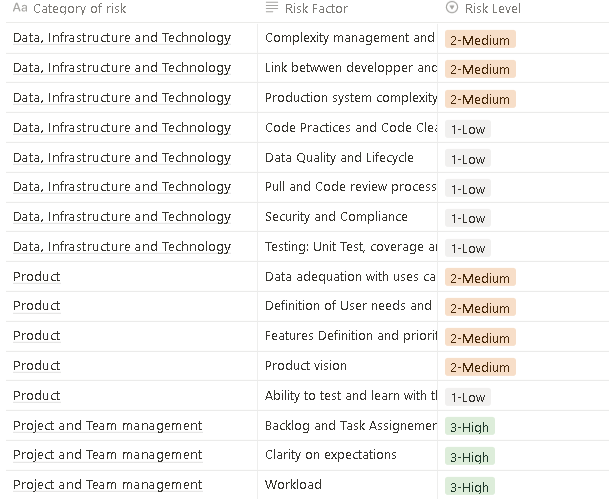The width and height of the screenshot is (609, 499).
Task: Open the Risk Factor column header menu
Action: pos(316,9)
